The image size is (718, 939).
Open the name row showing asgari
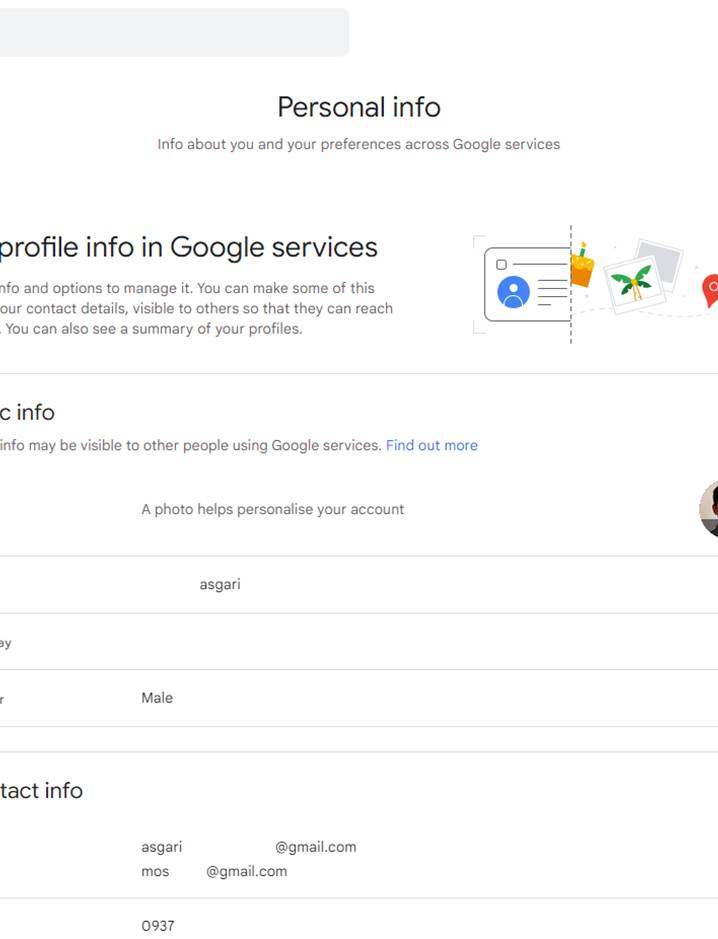coord(359,584)
